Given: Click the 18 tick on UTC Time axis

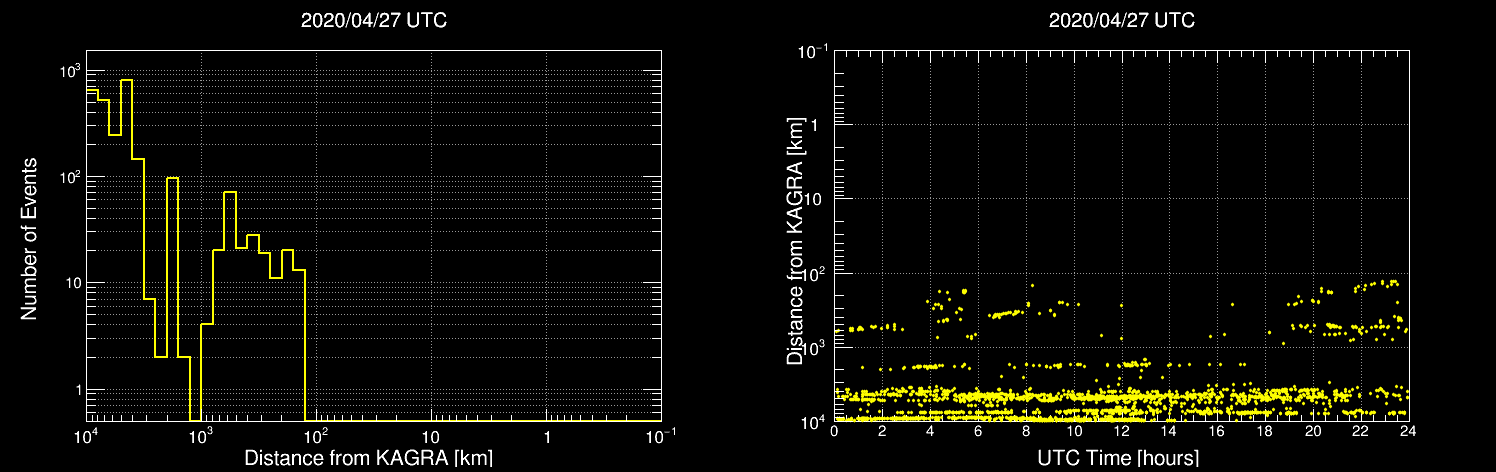Looking at the screenshot, I should tap(1265, 431).
